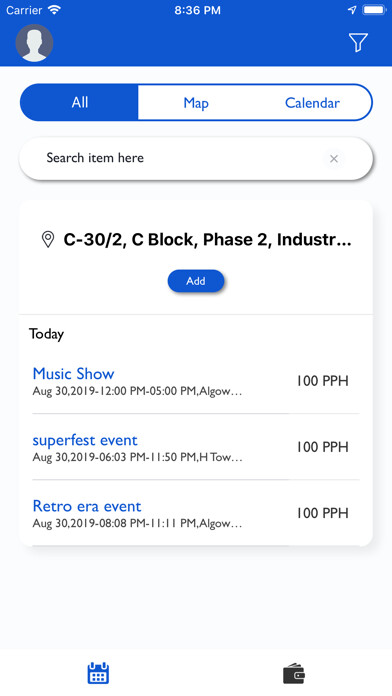Open the wallet bottom tab
The width and height of the screenshot is (392, 696).
(x=294, y=673)
